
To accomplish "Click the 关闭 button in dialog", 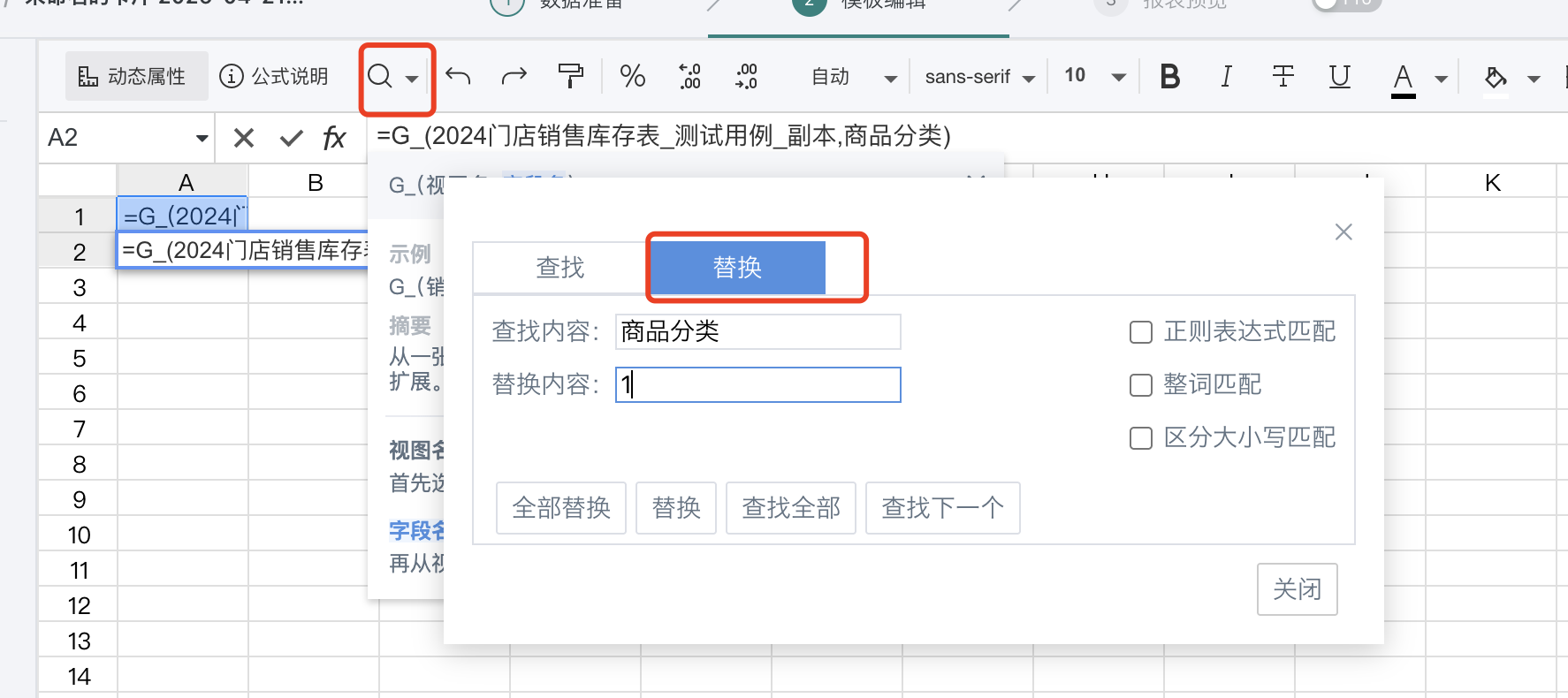I will point(1297,589).
